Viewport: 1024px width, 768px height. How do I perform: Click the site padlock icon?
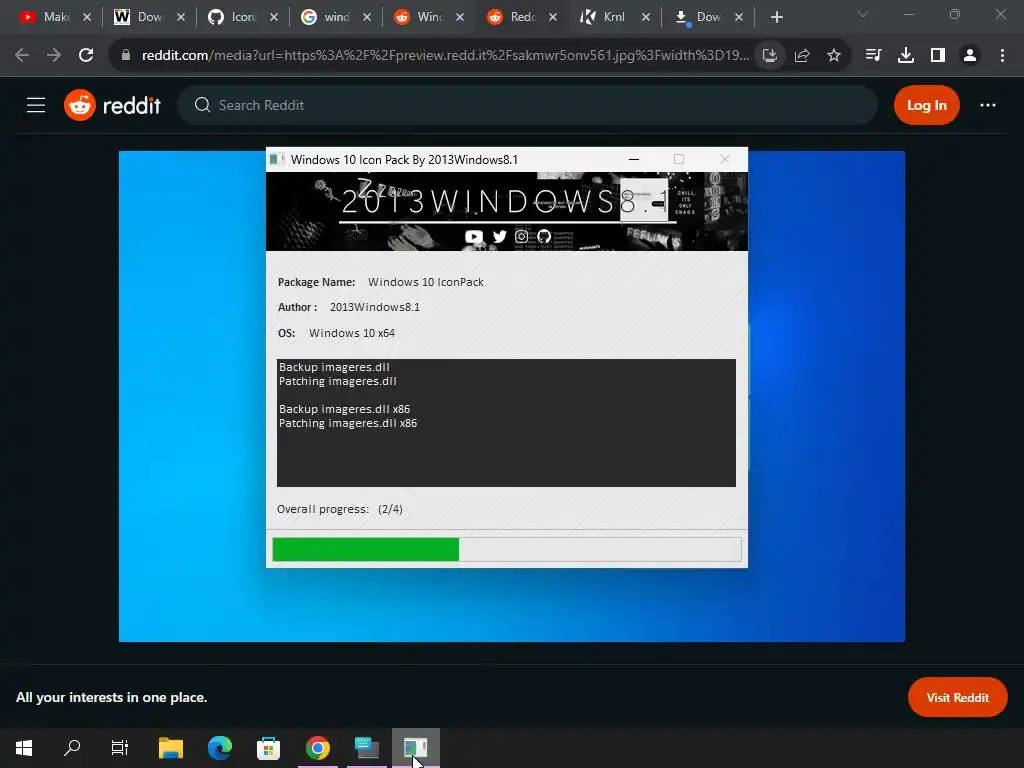126,56
